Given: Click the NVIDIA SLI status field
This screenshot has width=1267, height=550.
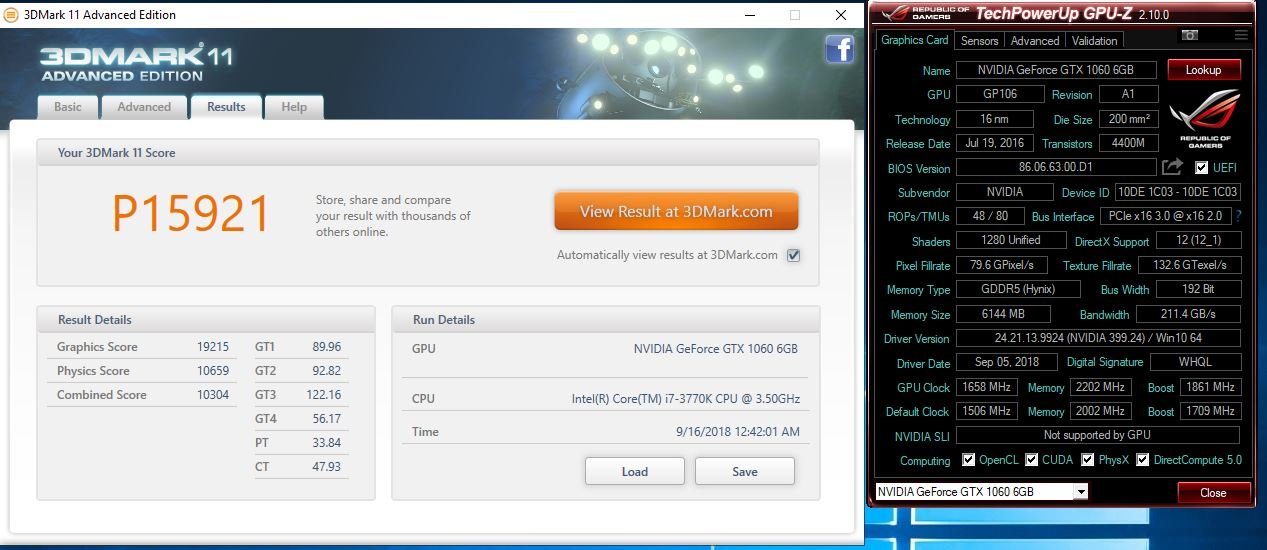Looking at the screenshot, I should [1098, 435].
